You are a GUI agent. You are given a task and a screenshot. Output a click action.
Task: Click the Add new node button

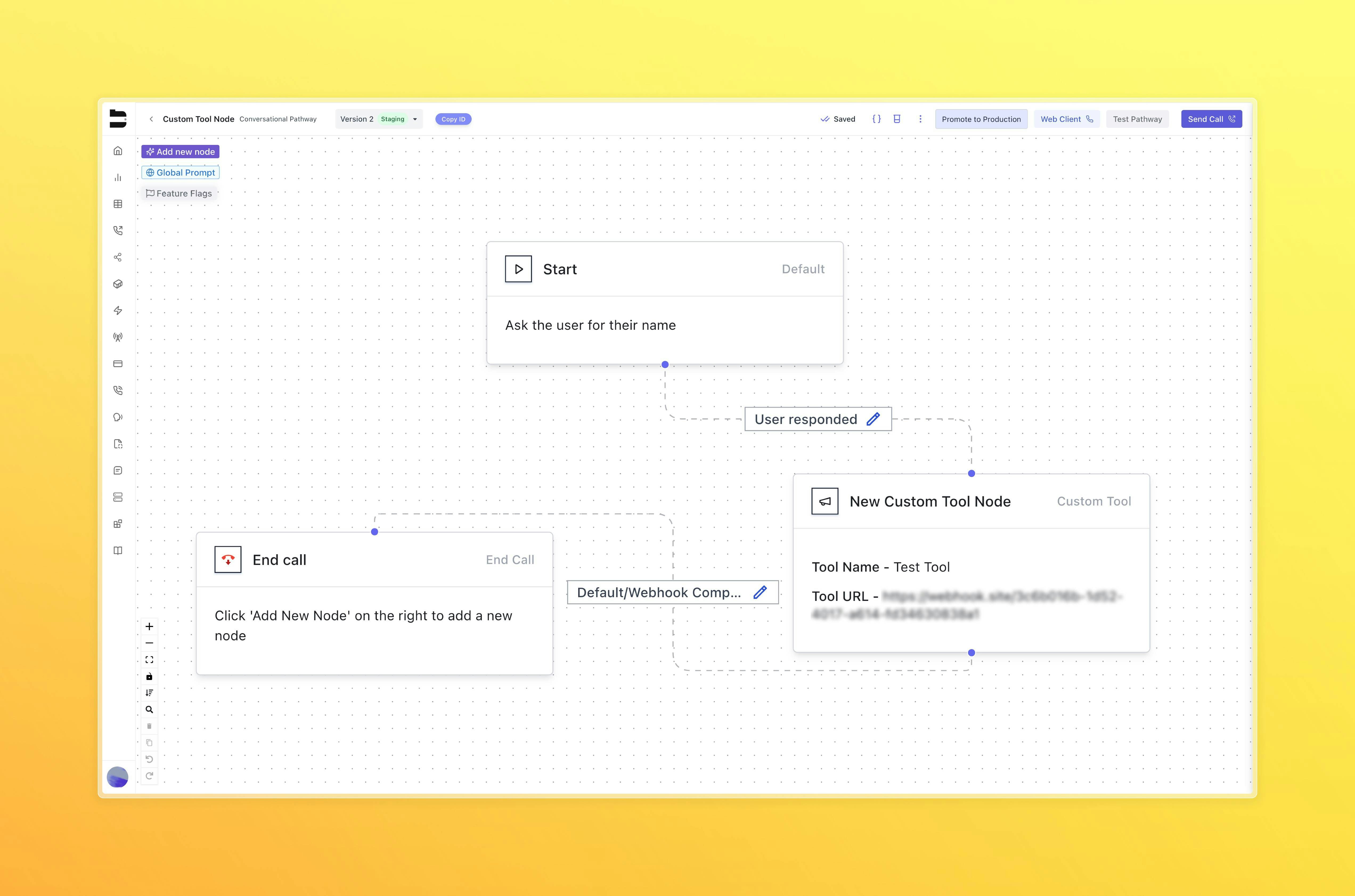point(181,152)
